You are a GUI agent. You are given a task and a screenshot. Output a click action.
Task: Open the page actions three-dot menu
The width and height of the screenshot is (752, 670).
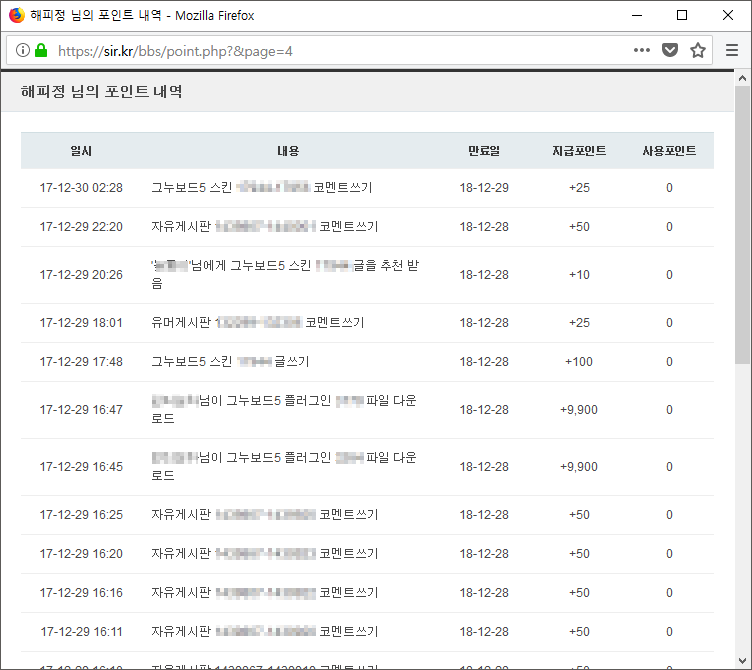(642, 50)
